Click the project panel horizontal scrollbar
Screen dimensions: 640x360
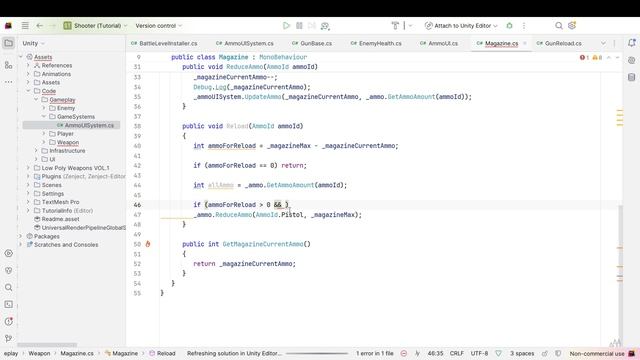(x=47, y=345)
